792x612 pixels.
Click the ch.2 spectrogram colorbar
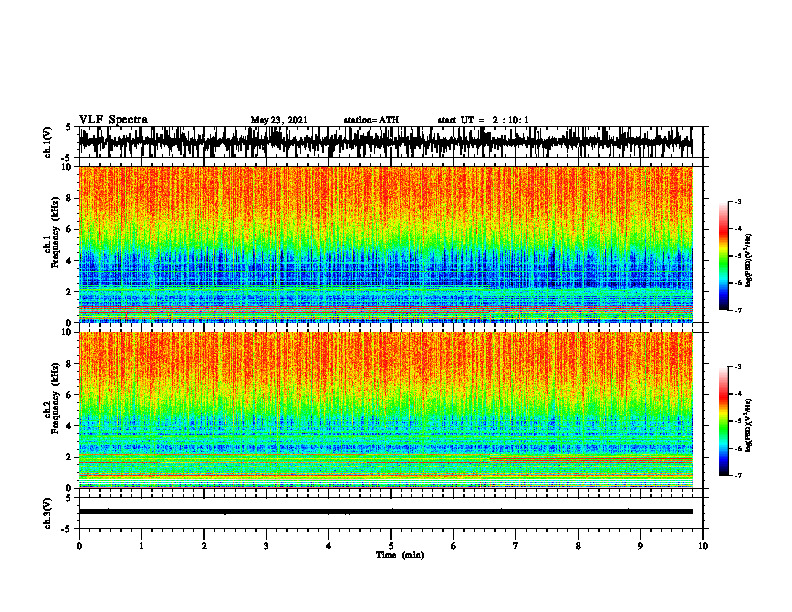click(723, 421)
